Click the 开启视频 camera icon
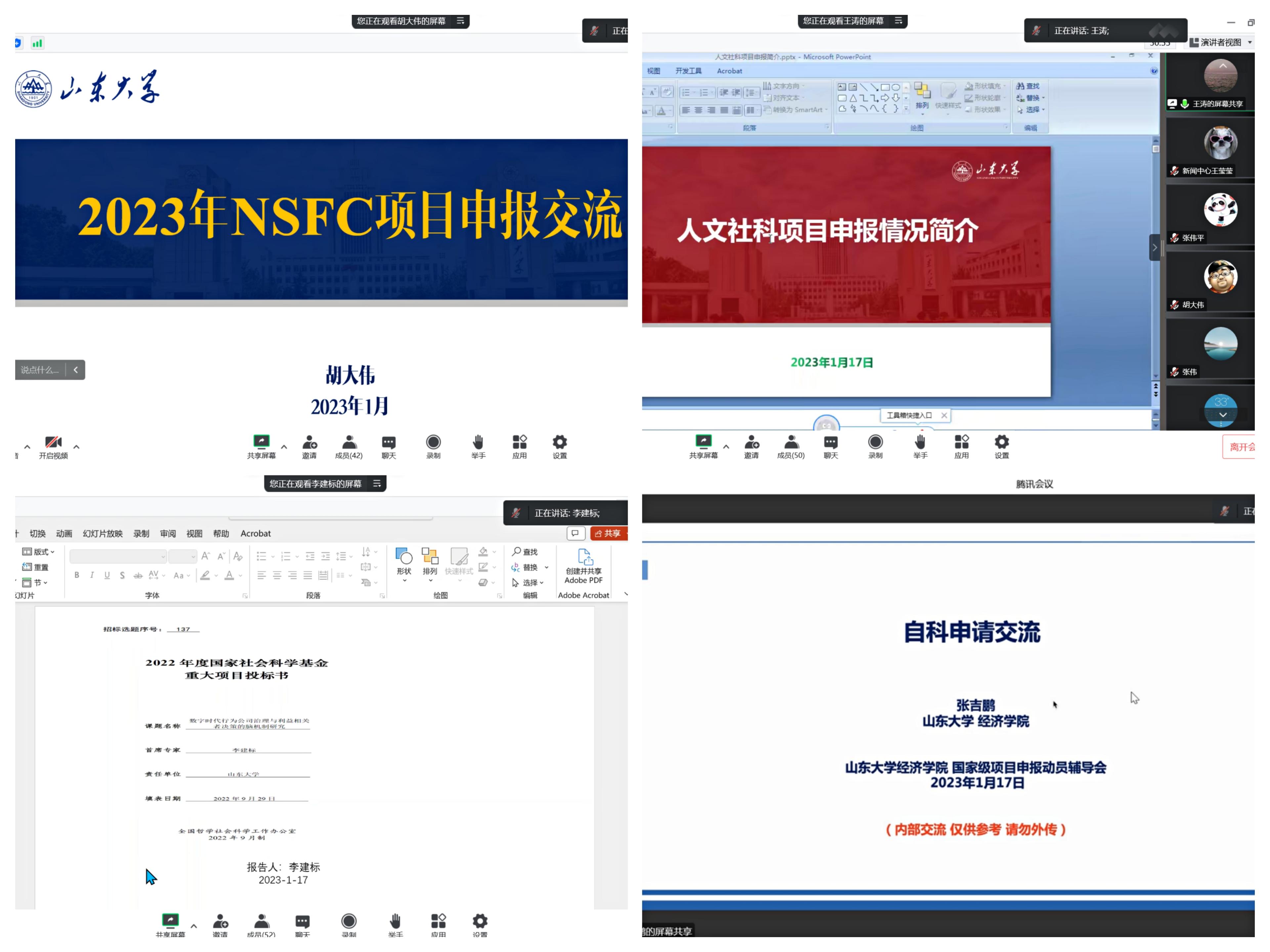The height and width of the screenshot is (952, 1270). pyautogui.click(x=53, y=442)
